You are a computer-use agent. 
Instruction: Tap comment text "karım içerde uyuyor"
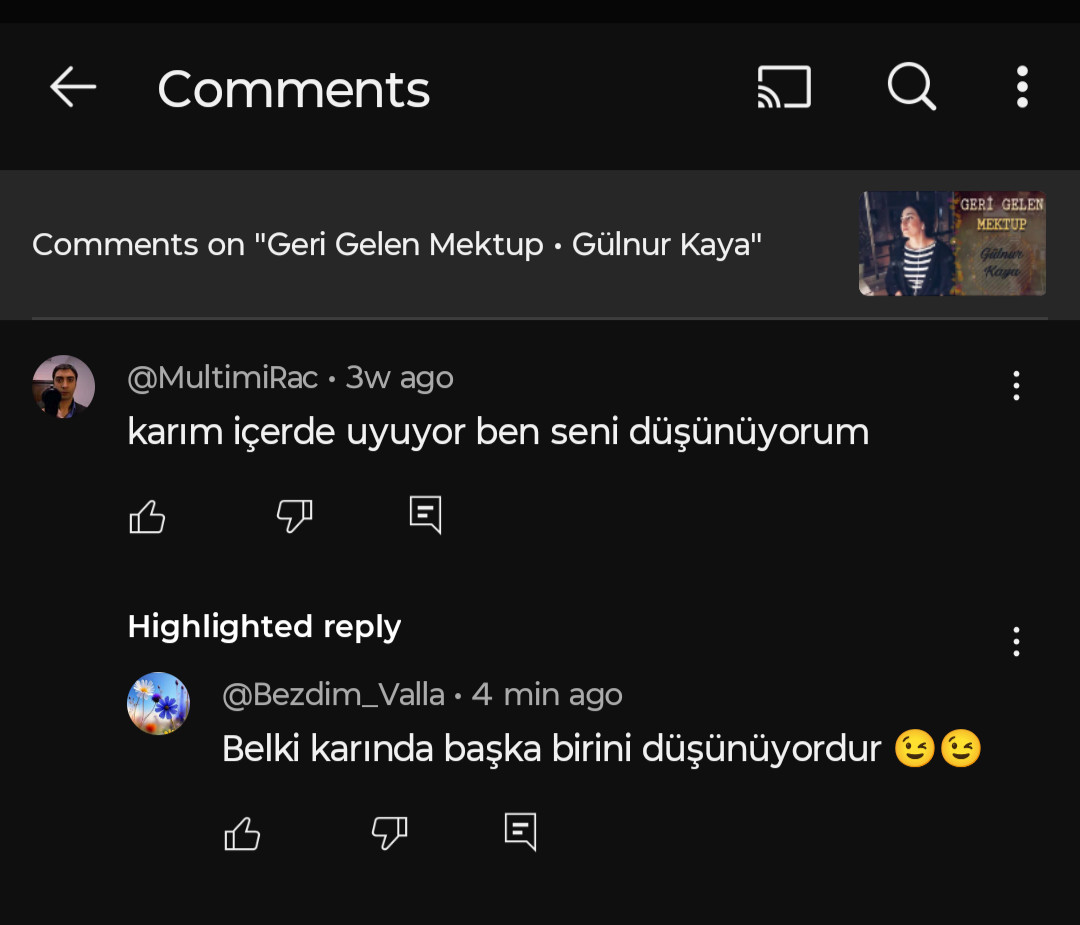[x=497, y=431]
